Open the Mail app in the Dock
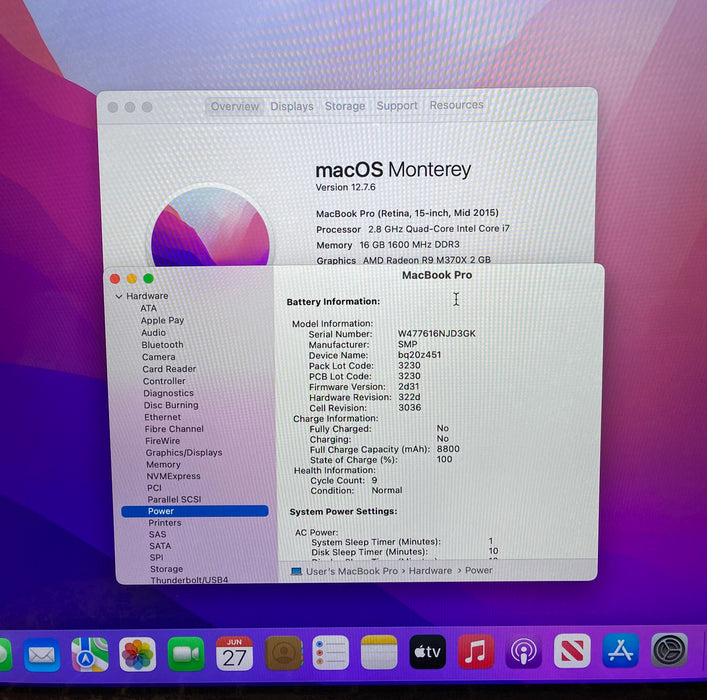 (41, 655)
